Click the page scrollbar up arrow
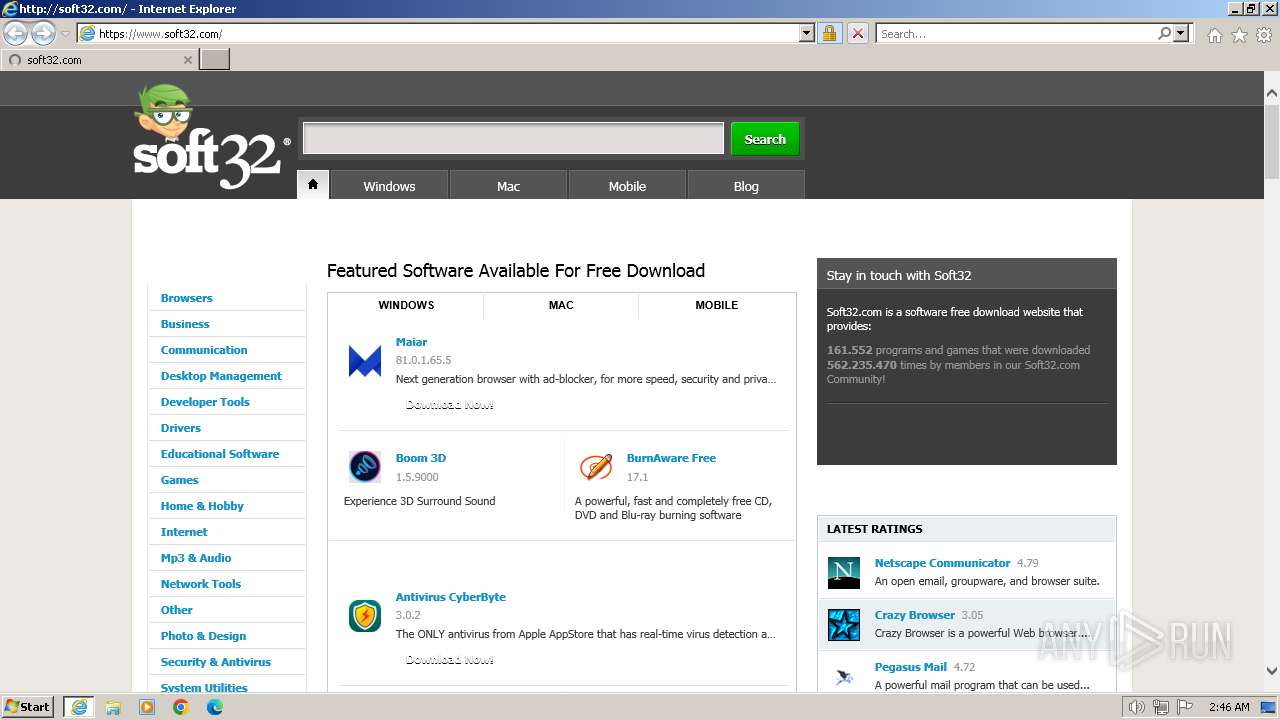The height and width of the screenshot is (720, 1280). click(1271, 93)
